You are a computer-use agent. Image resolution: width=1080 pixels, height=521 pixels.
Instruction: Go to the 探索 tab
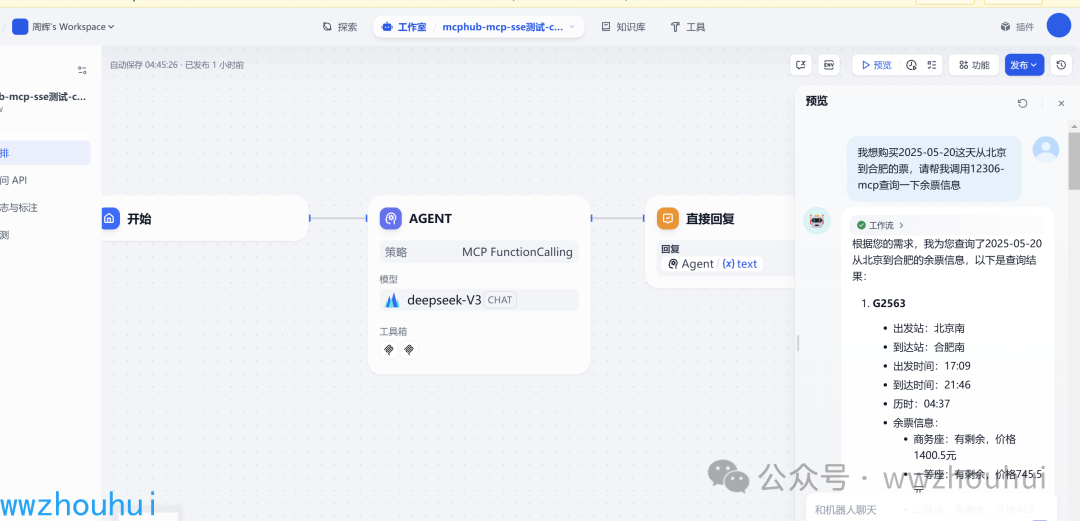click(x=340, y=27)
